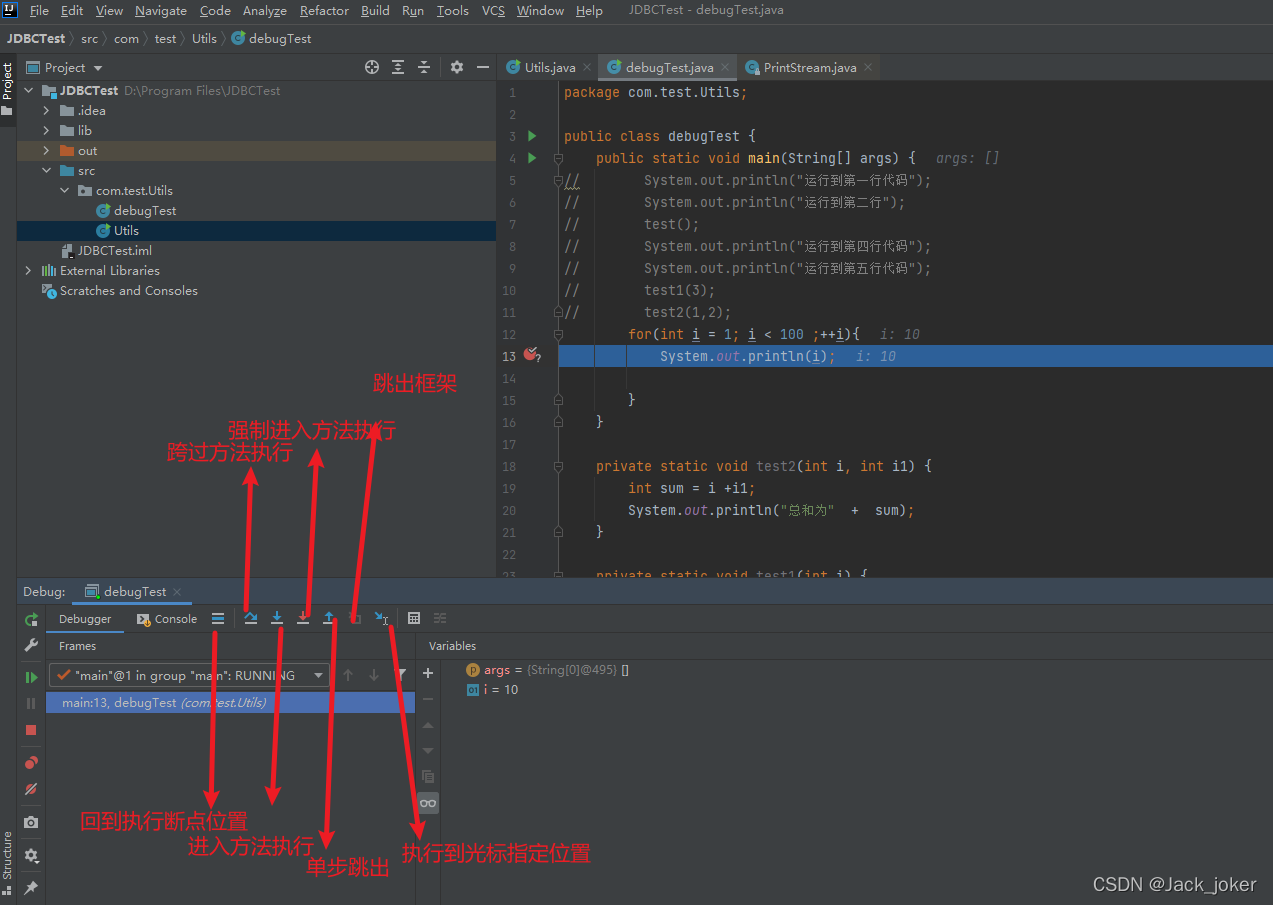Image resolution: width=1273 pixels, height=905 pixels.
Task: Toggle Mute Breakpoints in the debug sidebar
Action: click(31, 789)
